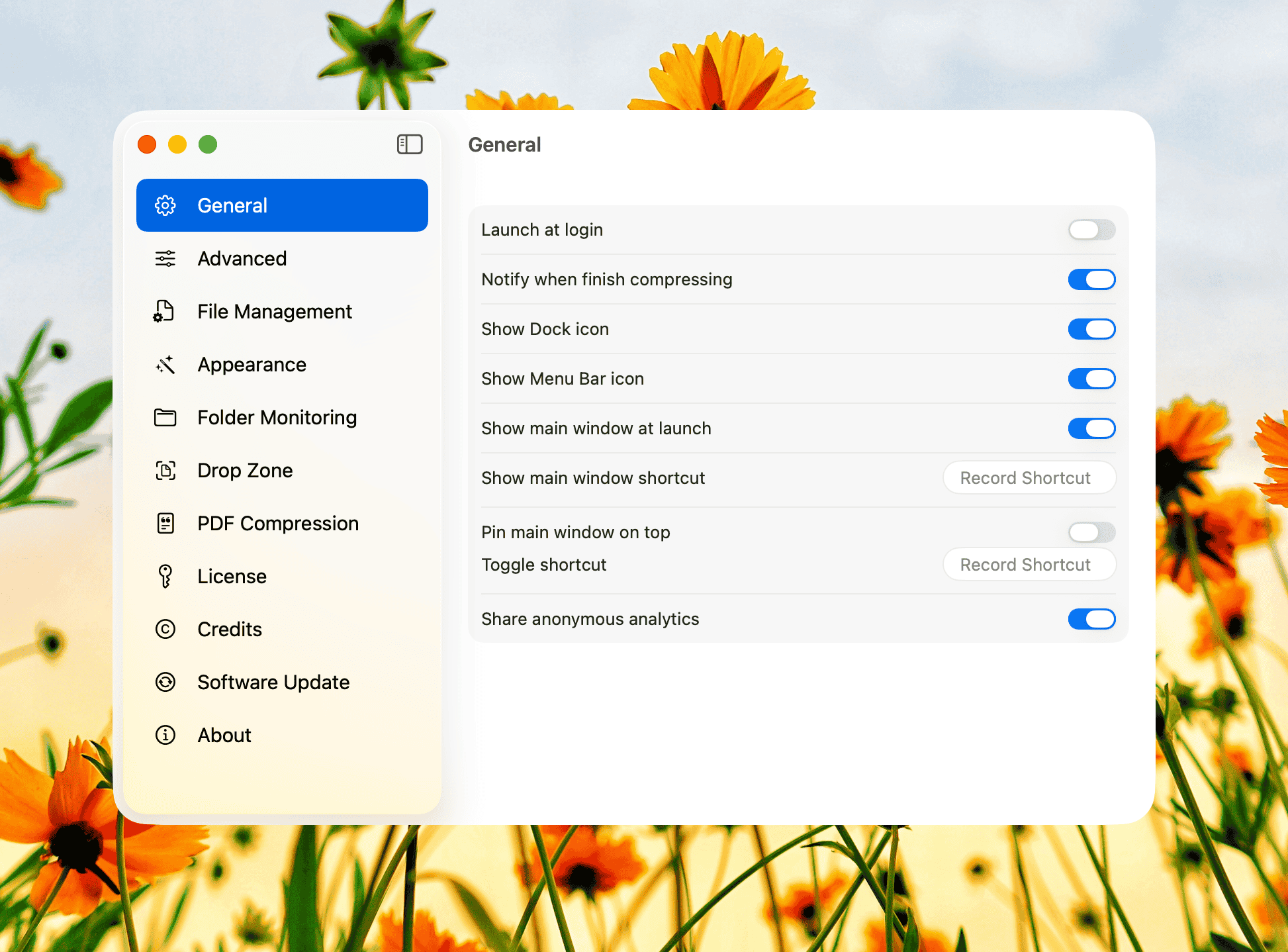Click the File Management document icon

click(164, 311)
